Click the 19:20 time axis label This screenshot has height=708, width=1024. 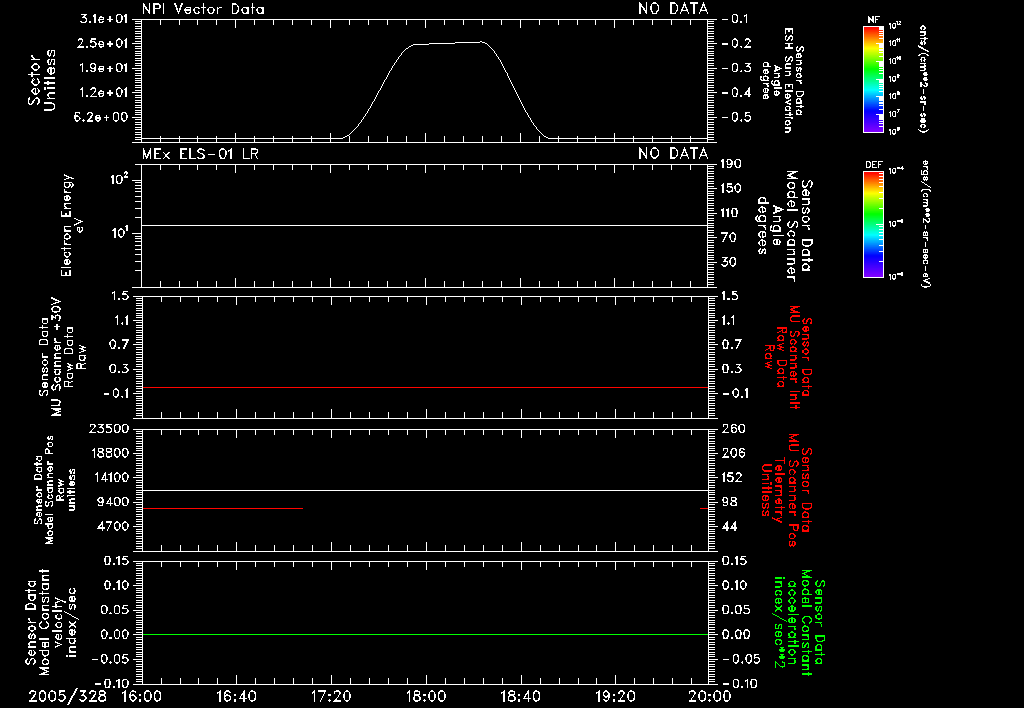point(615,696)
